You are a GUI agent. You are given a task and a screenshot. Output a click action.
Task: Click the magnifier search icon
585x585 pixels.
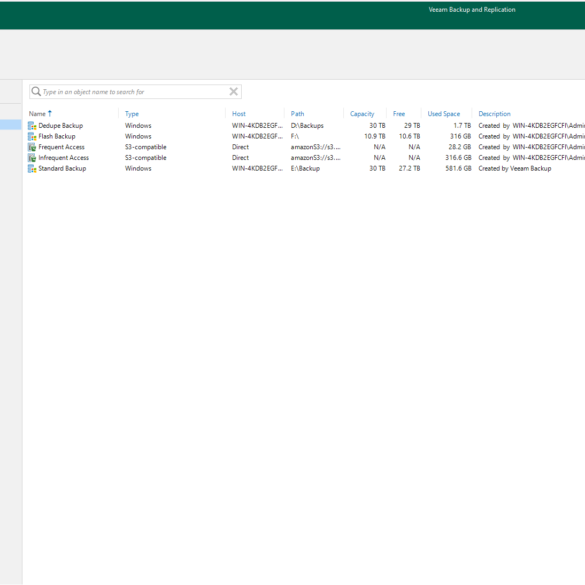point(36,91)
